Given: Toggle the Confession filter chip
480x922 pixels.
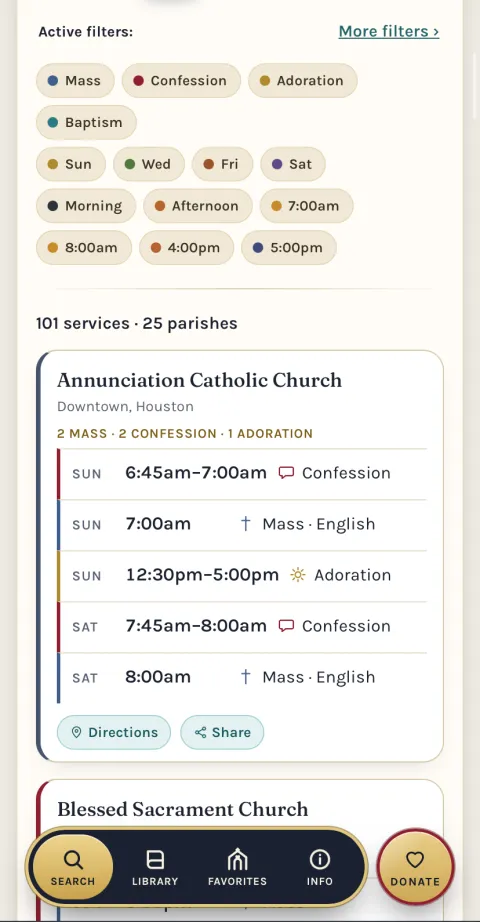Looking at the screenshot, I should pos(181,81).
